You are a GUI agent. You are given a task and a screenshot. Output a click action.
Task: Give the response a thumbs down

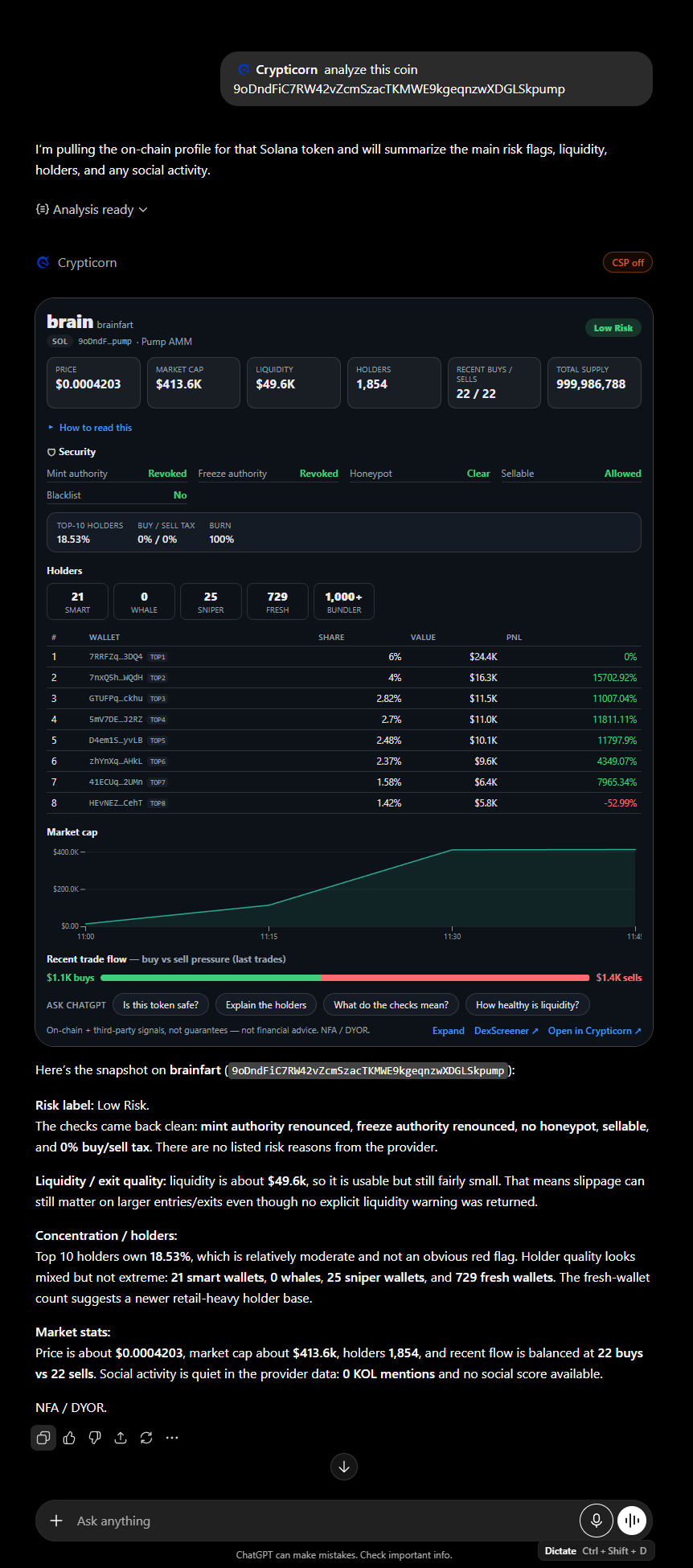click(95, 1438)
